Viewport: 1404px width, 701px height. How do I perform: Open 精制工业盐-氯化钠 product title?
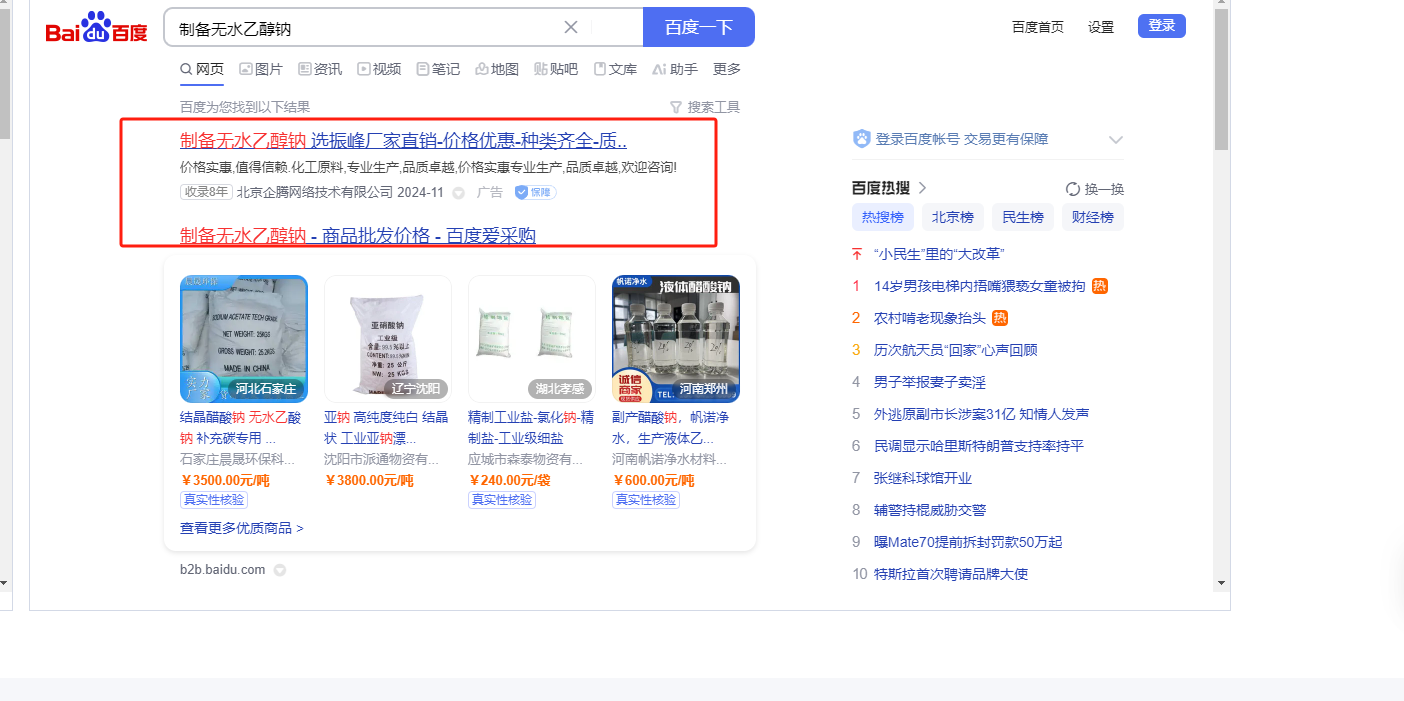click(x=531, y=427)
